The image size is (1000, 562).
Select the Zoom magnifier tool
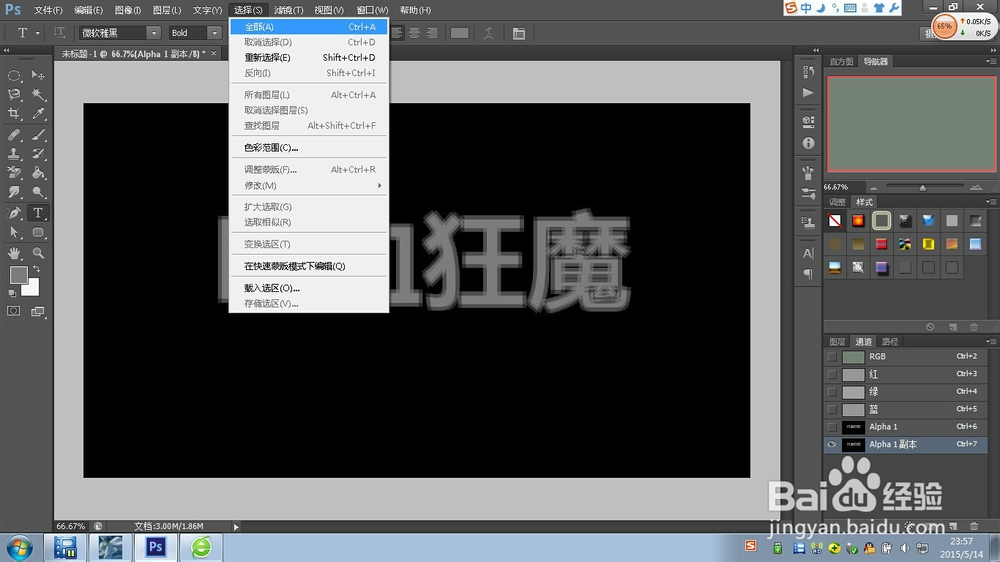click(38, 253)
